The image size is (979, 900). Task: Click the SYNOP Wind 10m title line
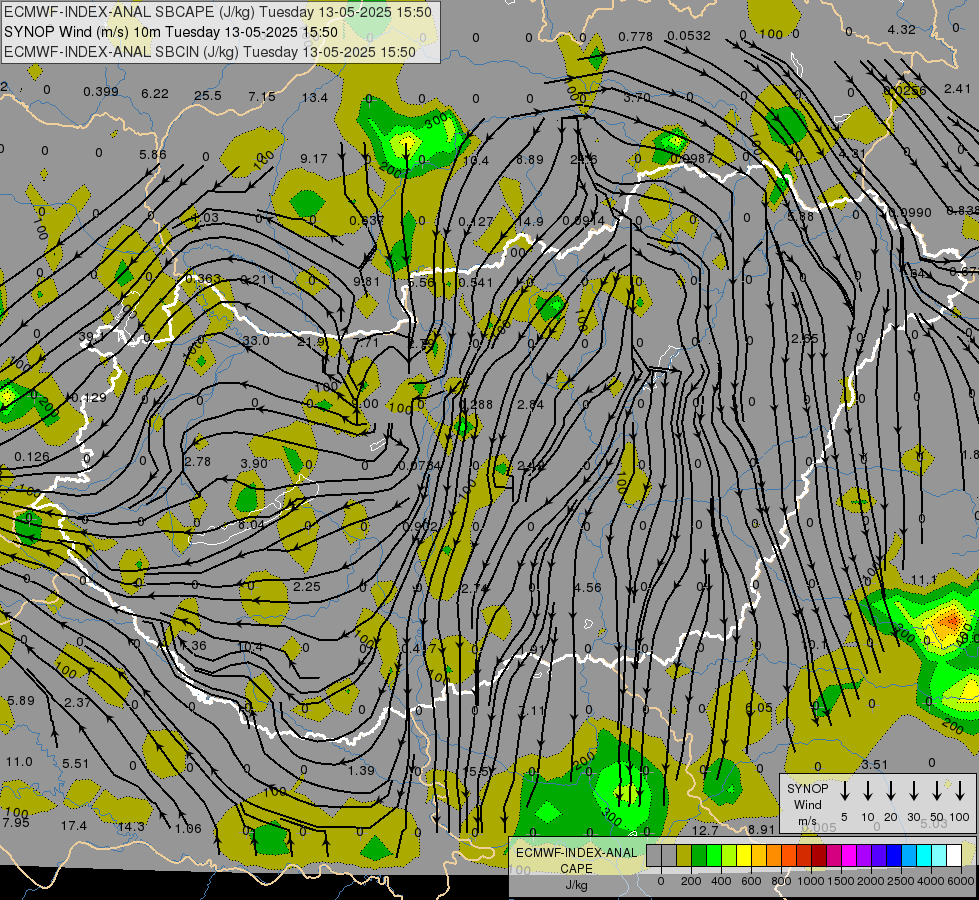tap(170, 32)
